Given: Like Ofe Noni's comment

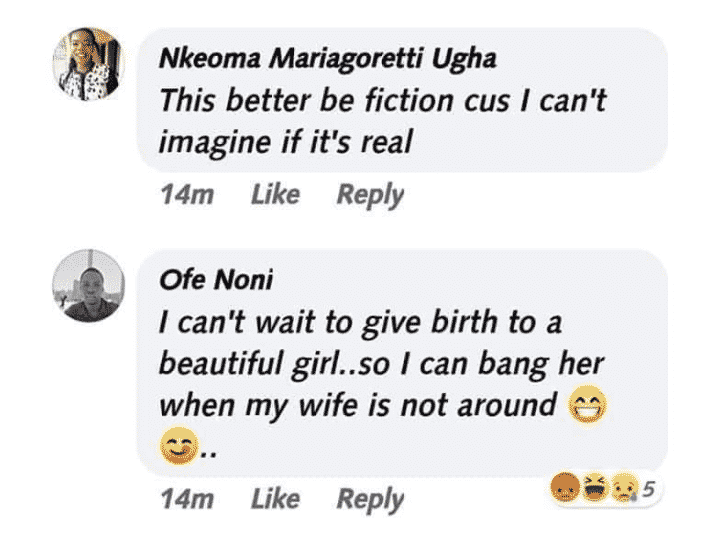Looking at the screenshot, I should coord(275,498).
